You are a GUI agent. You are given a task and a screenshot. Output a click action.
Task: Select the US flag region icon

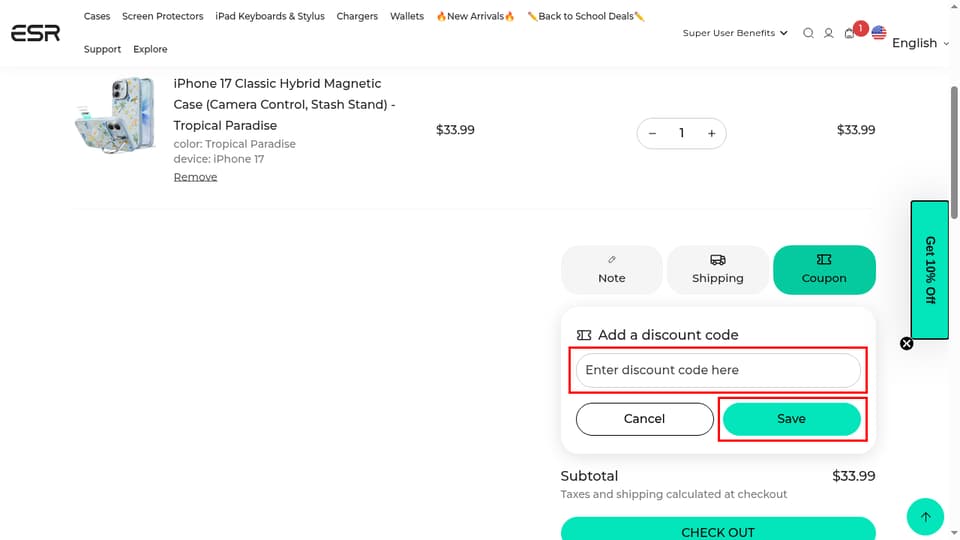click(x=879, y=32)
